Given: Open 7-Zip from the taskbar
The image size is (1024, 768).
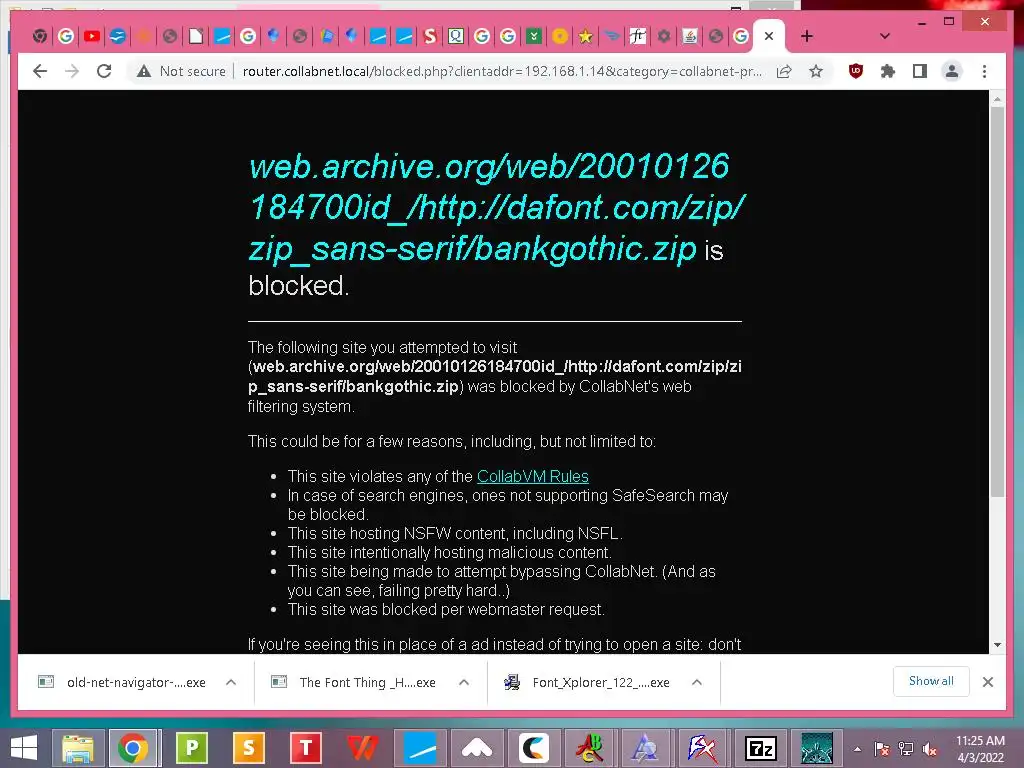Looking at the screenshot, I should pos(760,748).
